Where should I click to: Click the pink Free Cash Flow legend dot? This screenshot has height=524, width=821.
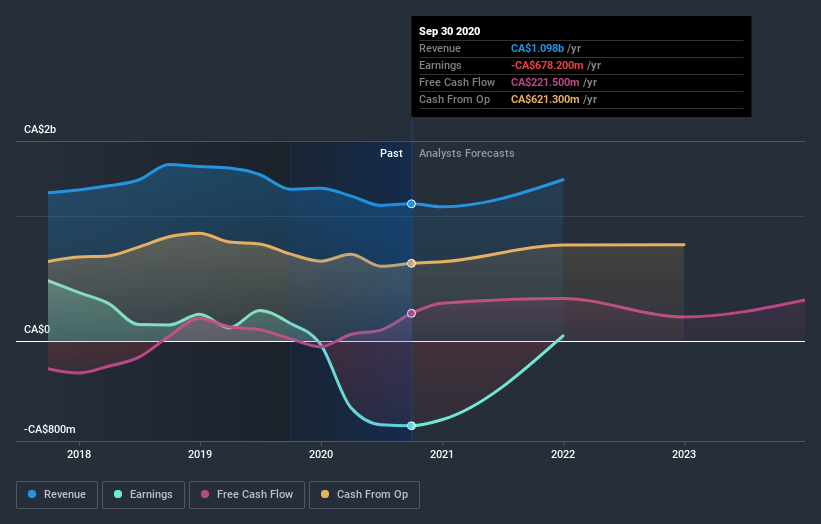[x=205, y=494]
